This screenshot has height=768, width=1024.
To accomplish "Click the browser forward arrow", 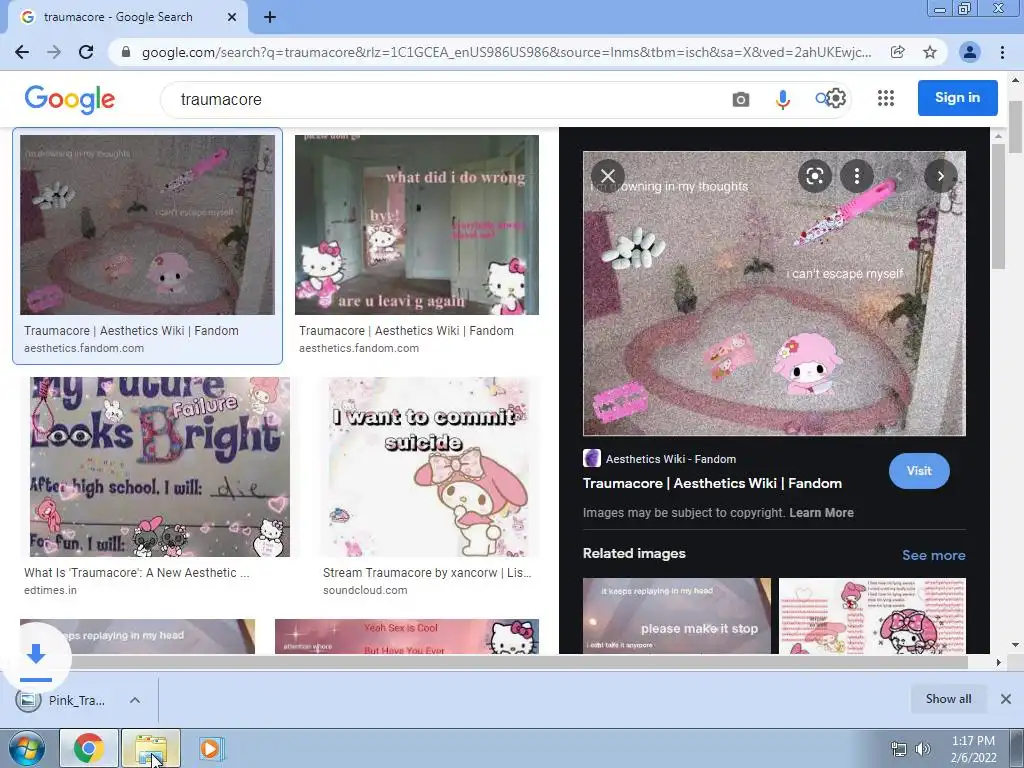I will (54, 52).
